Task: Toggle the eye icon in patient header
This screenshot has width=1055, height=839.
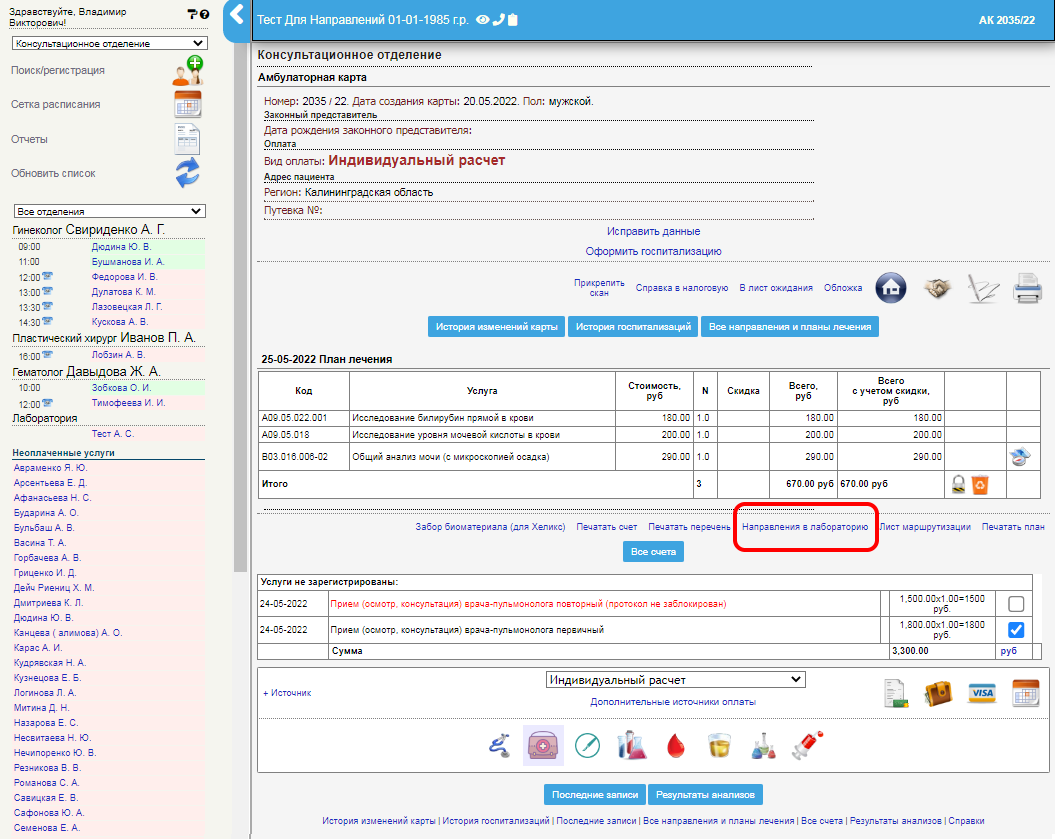Action: (482, 19)
